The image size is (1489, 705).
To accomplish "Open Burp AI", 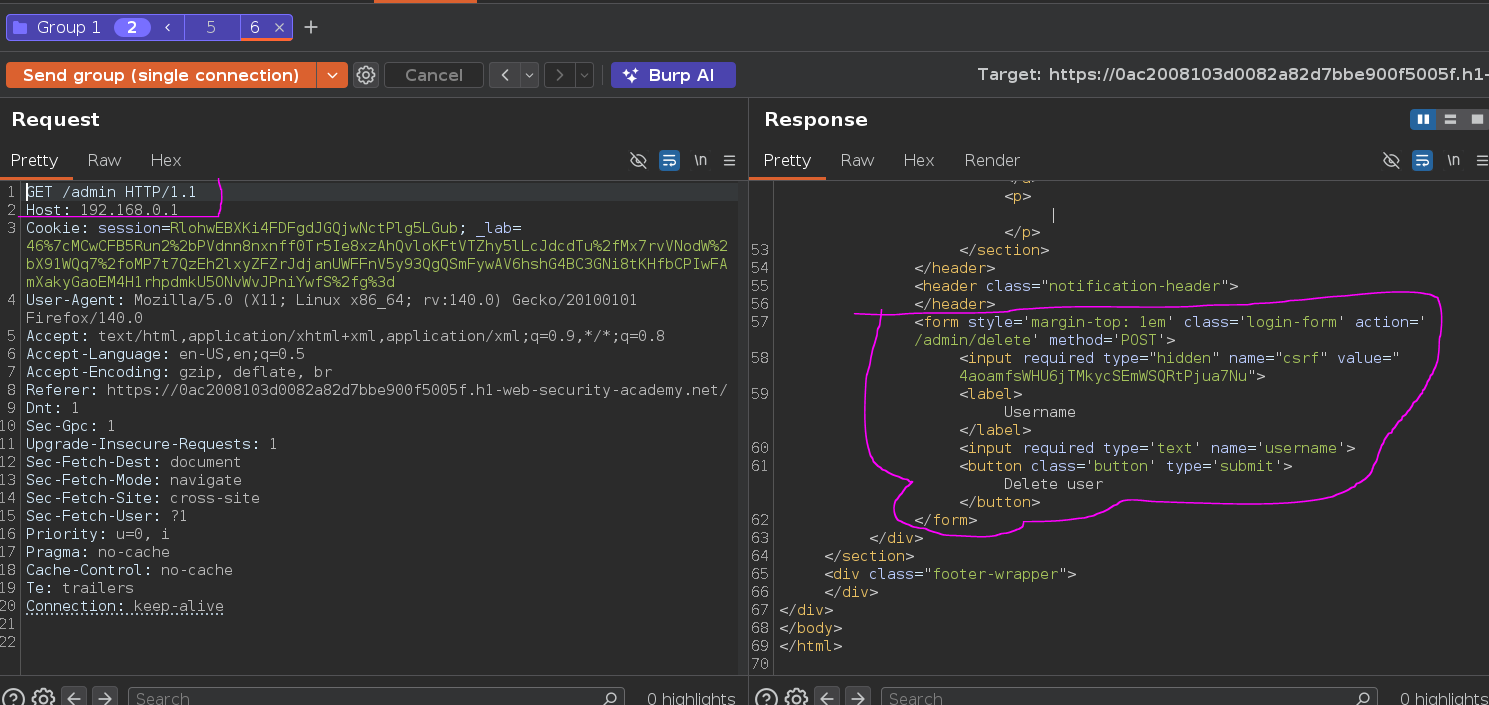I will (673, 75).
